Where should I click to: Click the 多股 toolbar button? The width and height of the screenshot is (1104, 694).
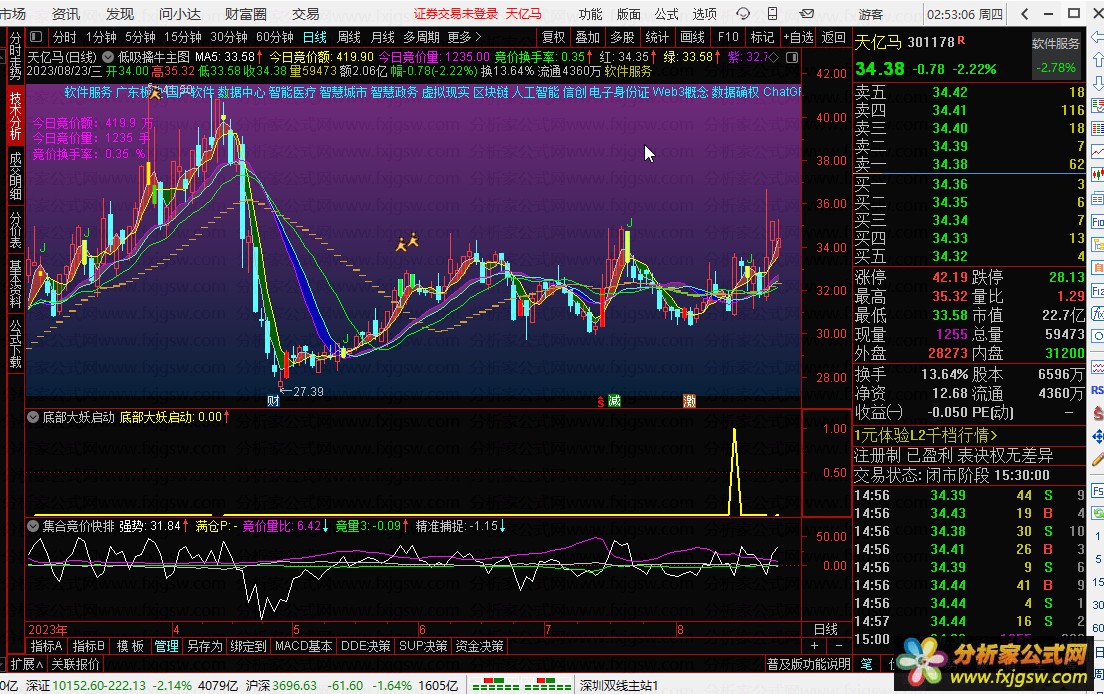(x=622, y=37)
